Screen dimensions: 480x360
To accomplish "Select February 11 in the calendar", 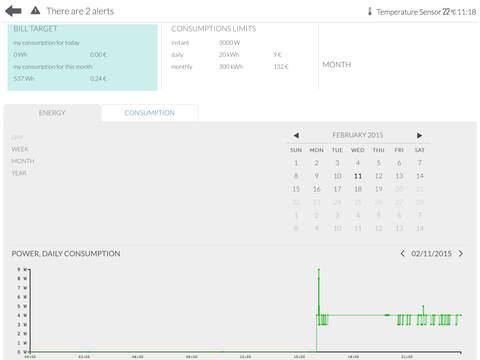I will pos(358,176).
